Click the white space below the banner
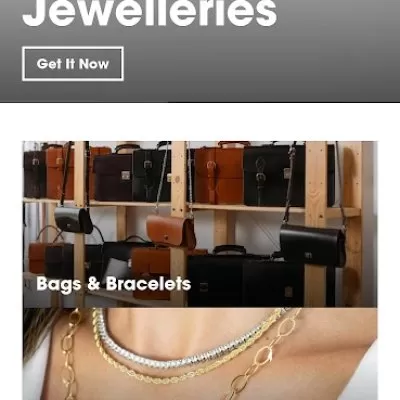 pyautogui.click(x=200, y=122)
